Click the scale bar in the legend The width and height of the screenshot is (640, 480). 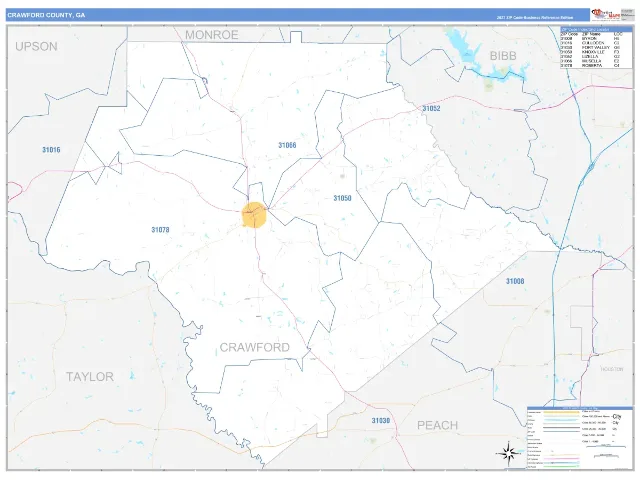[606, 447]
